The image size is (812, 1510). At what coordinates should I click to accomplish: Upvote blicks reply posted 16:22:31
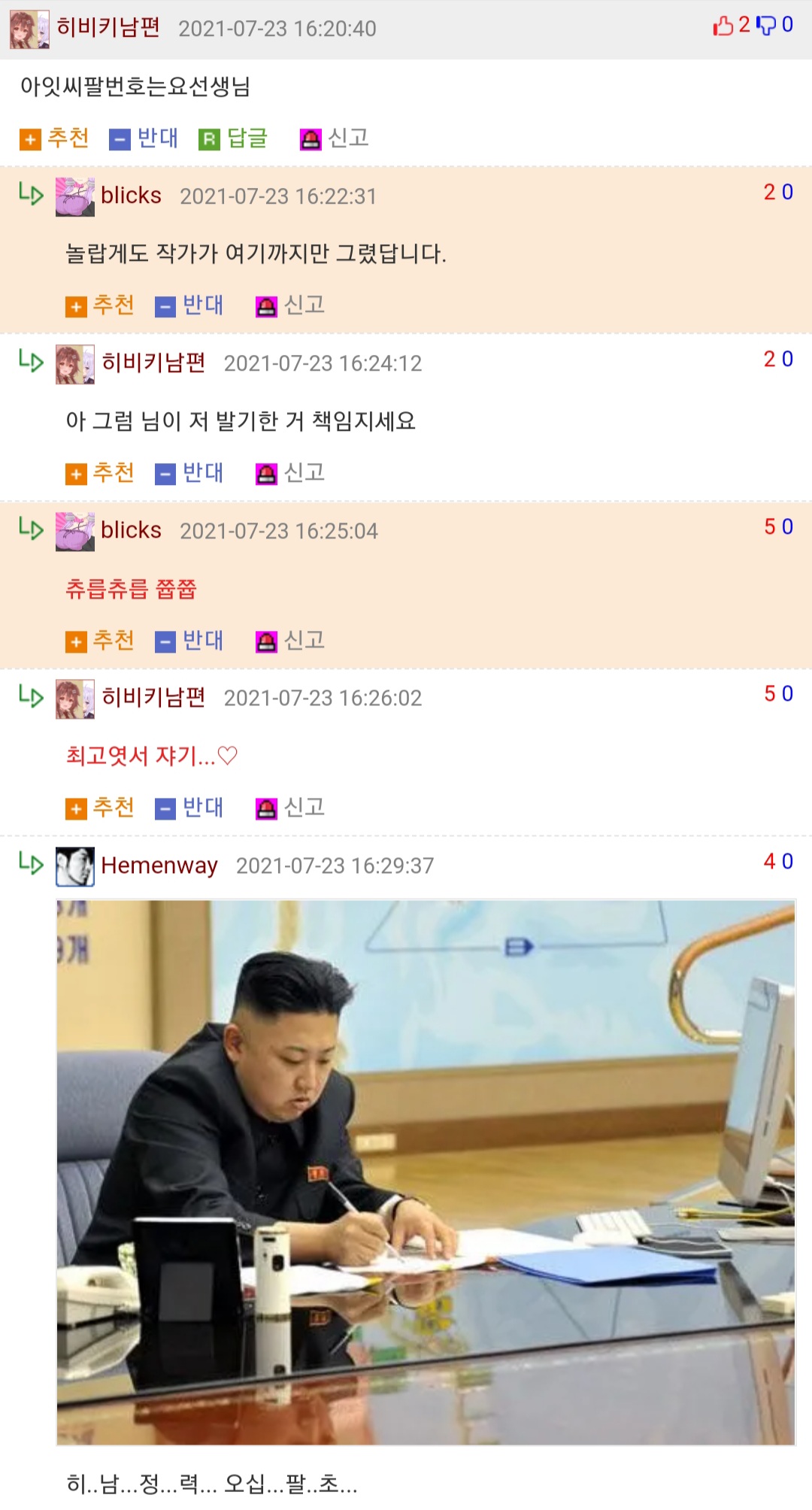tap(100, 306)
